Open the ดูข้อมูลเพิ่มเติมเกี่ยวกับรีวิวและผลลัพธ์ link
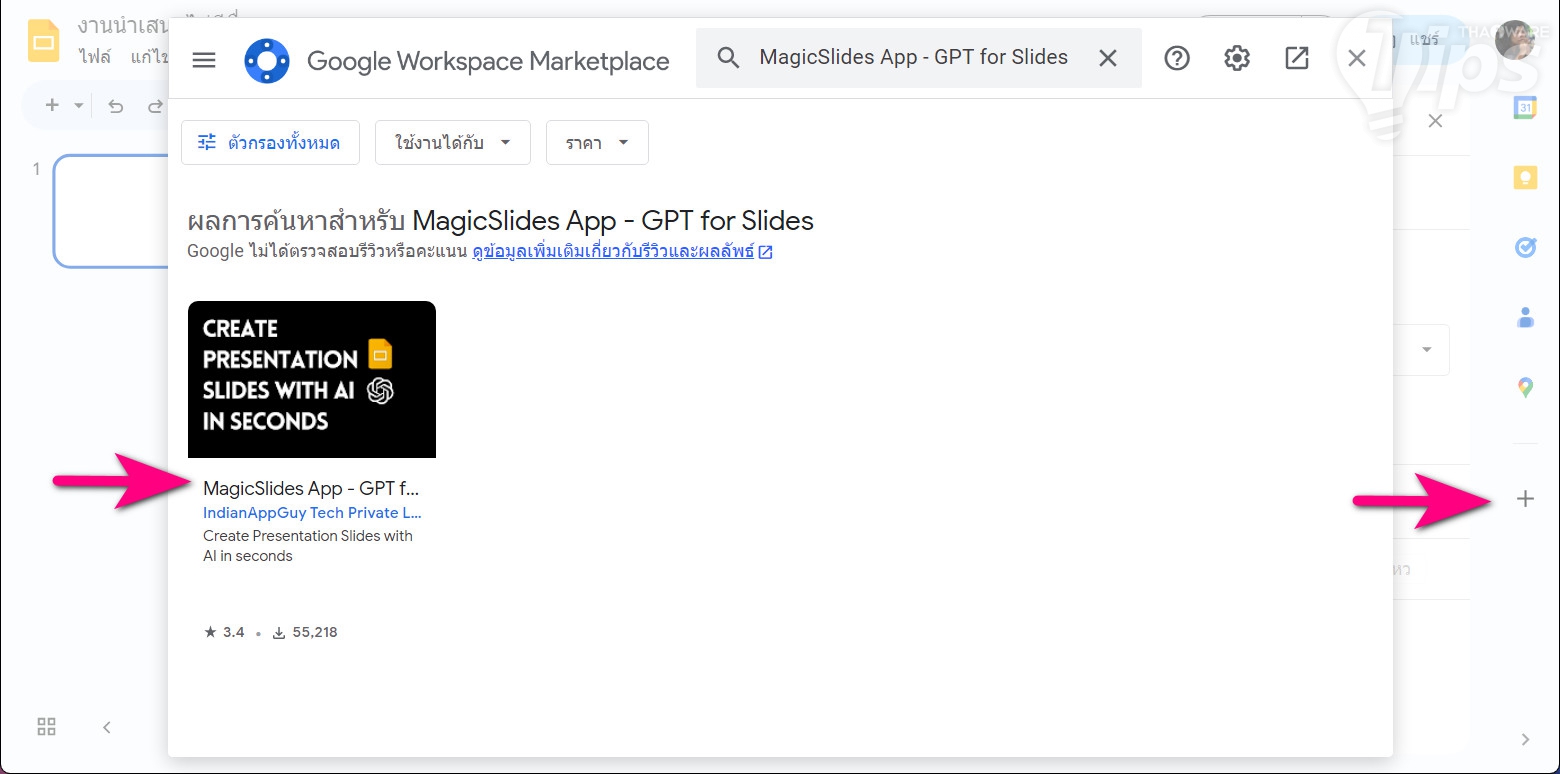Image resolution: width=1560 pixels, height=774 pixels. tap(622, 252)
